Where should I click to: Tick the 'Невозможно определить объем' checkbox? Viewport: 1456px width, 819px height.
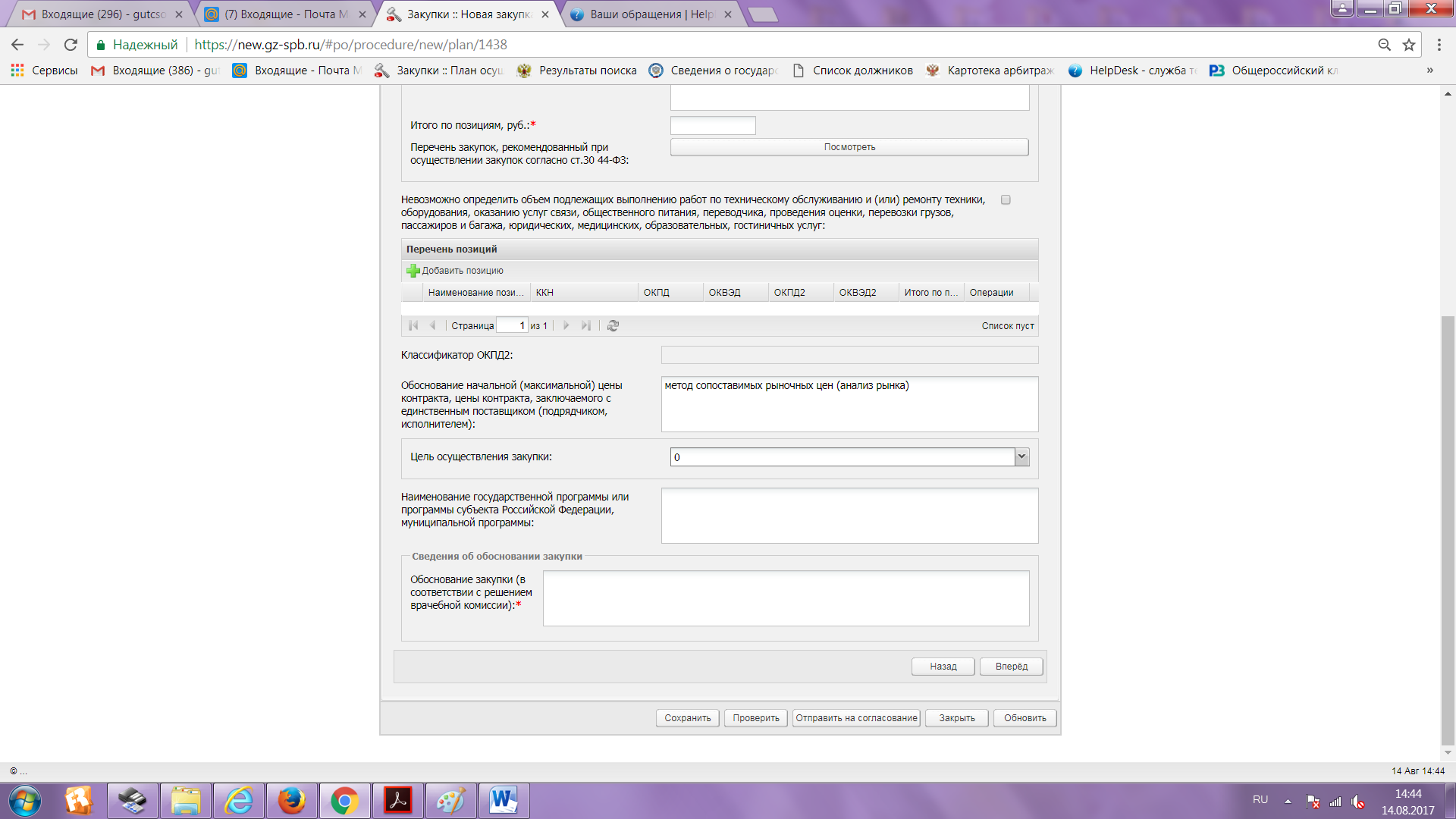1006,200
